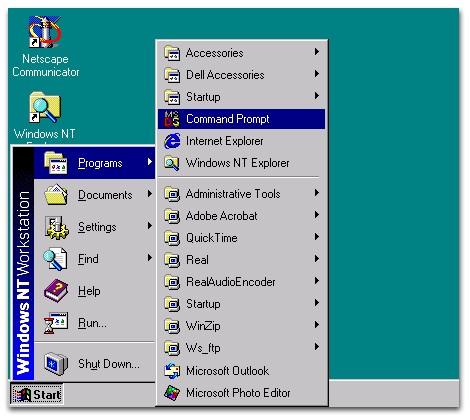This screenshot has height=420, width=470.
Task: Click the purple Help book icon
Action: [x=56, y=291]
